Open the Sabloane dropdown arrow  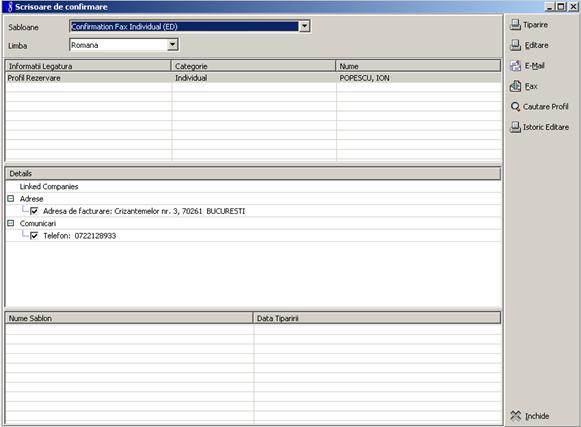[x=304, y=26]
